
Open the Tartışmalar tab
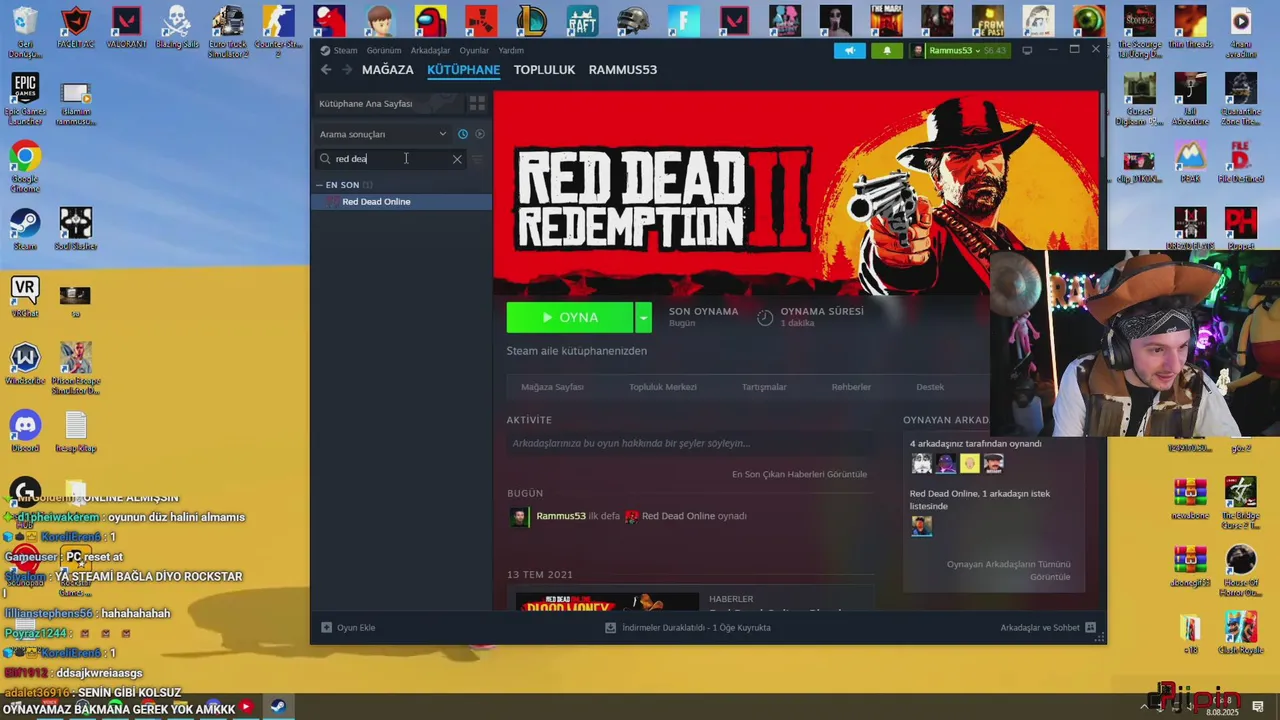764,387
